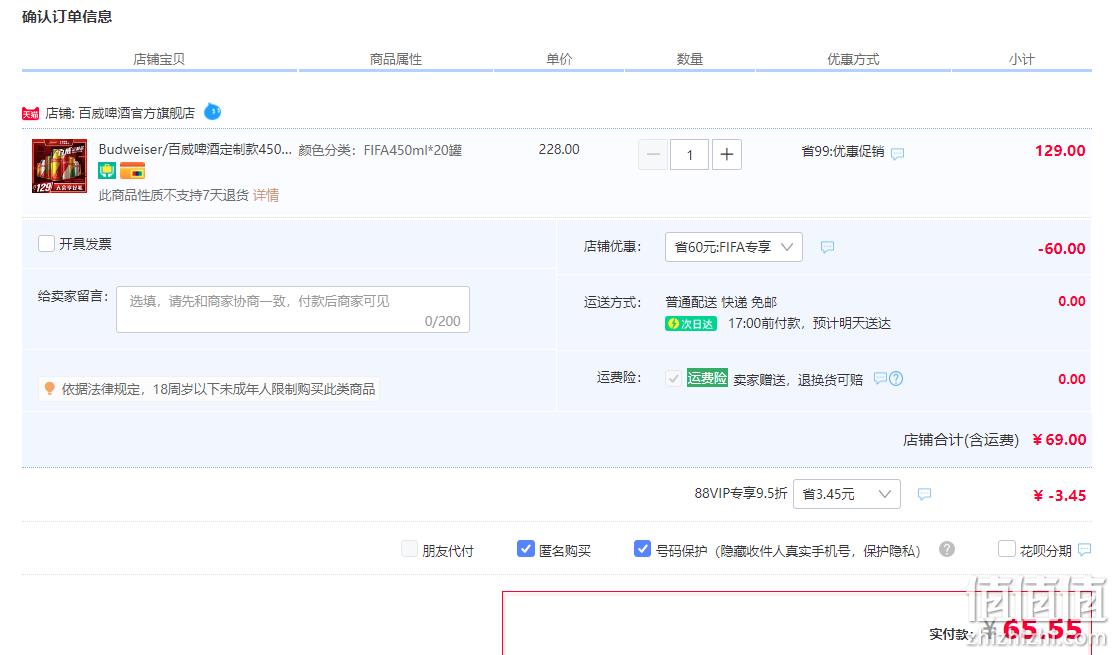This screenshot has width=1116, height=655.
Task: Click the underage purchase restriction notice text
Action: tap(219, 389)
